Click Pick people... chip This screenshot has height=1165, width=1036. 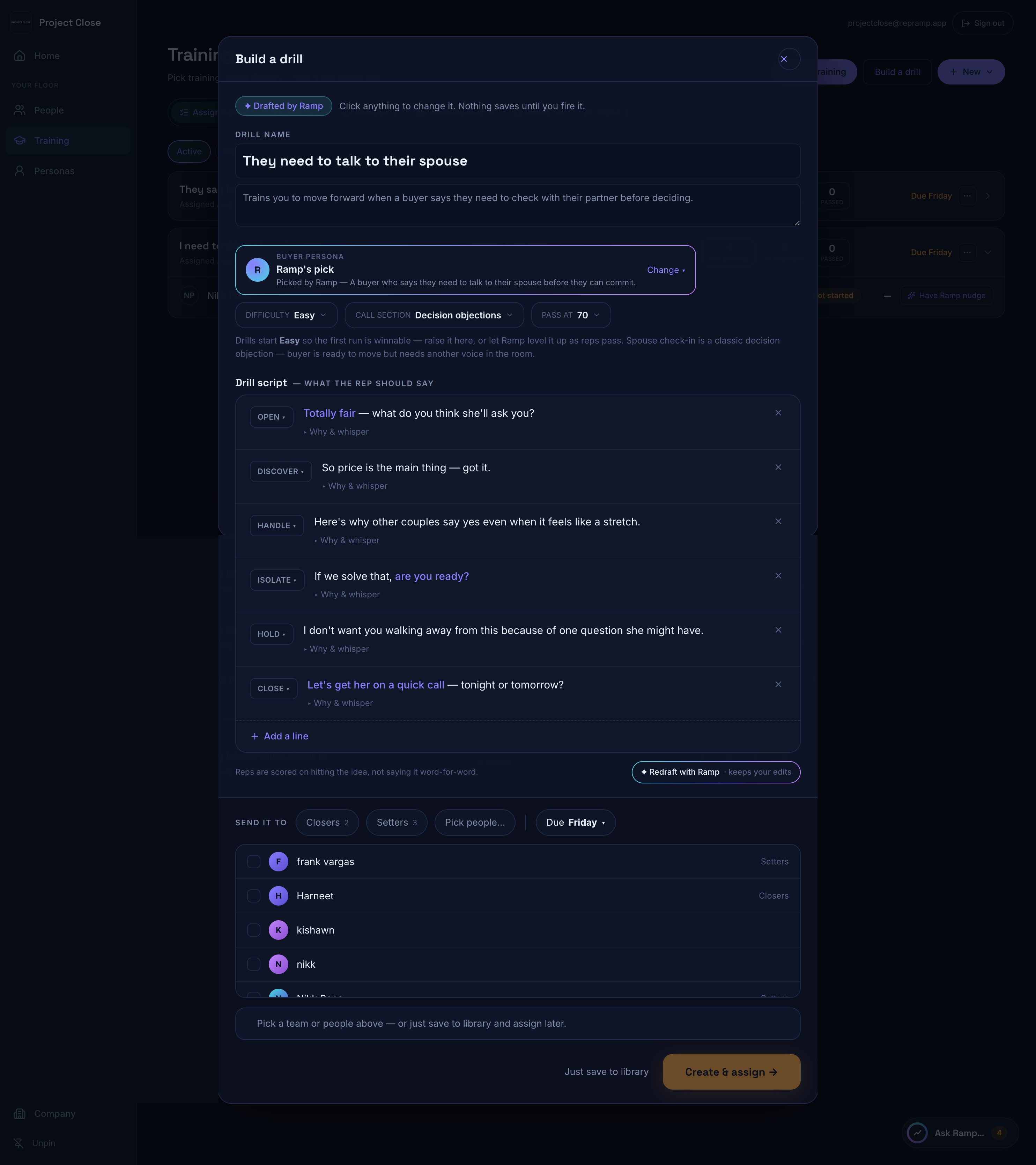pyautogui.click(x=475, y=823)
